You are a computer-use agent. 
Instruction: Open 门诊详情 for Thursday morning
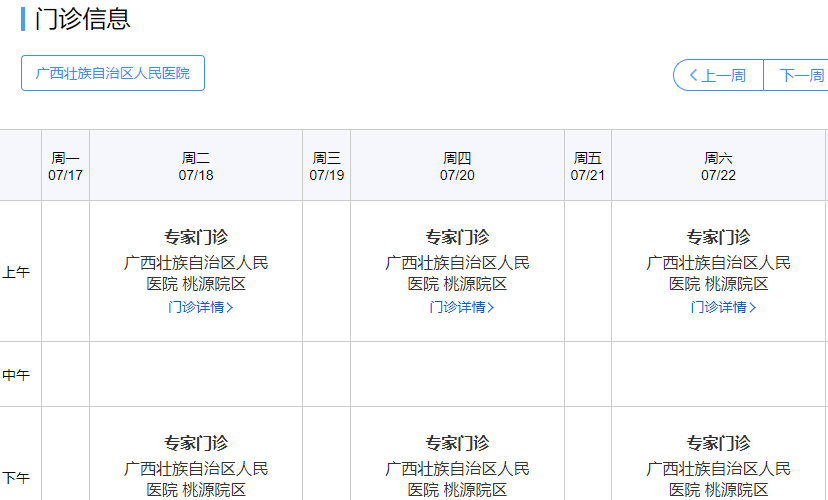pyautogui.click(x=461, y=307)
